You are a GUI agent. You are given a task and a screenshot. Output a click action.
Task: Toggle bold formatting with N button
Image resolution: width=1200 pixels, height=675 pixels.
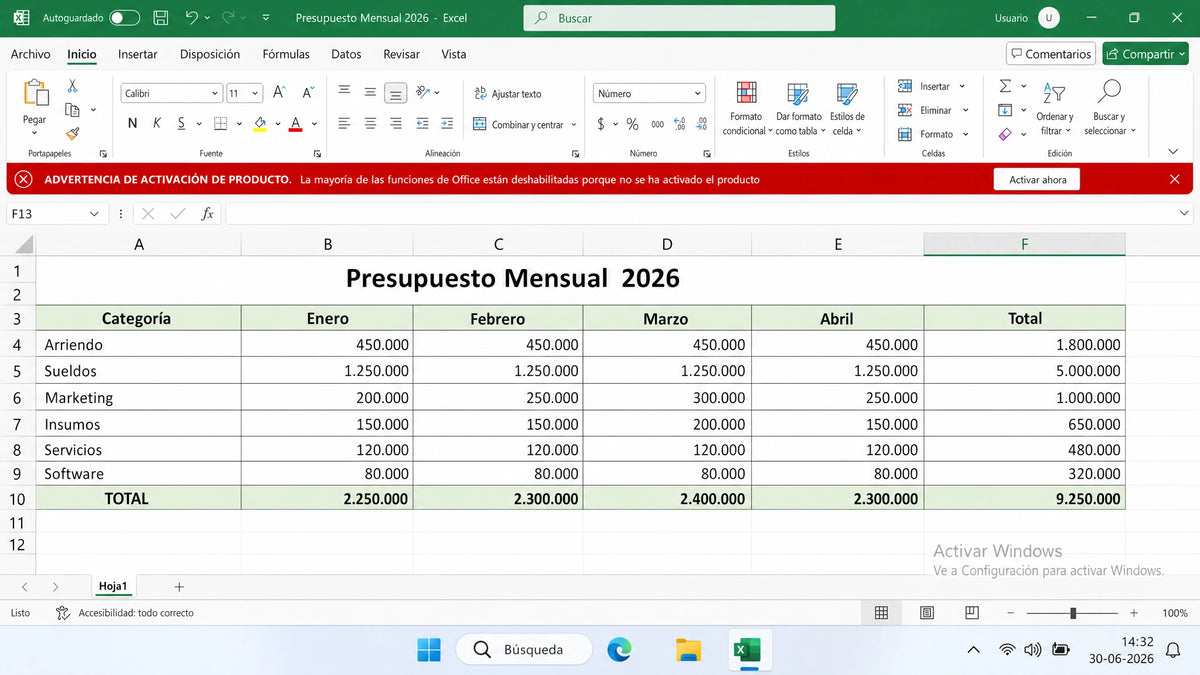pyautogui.click(x=132, y=123)
